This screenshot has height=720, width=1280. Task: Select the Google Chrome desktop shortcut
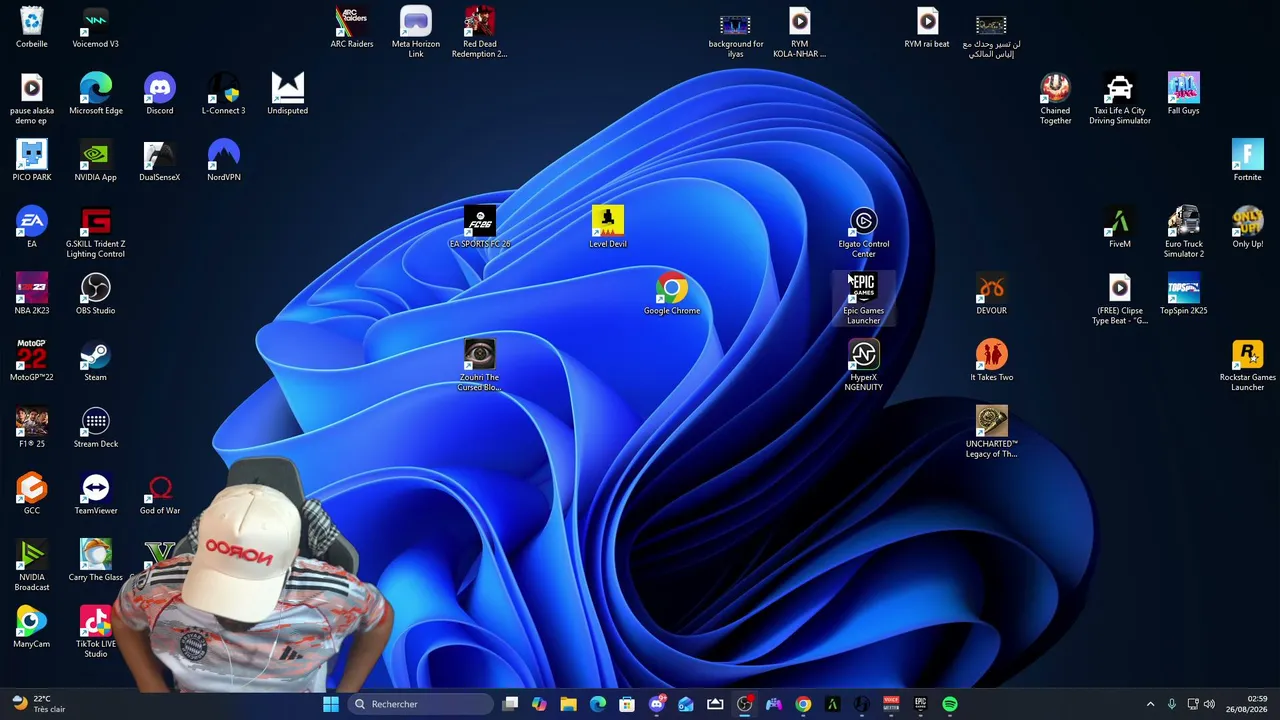click(672, 295)
